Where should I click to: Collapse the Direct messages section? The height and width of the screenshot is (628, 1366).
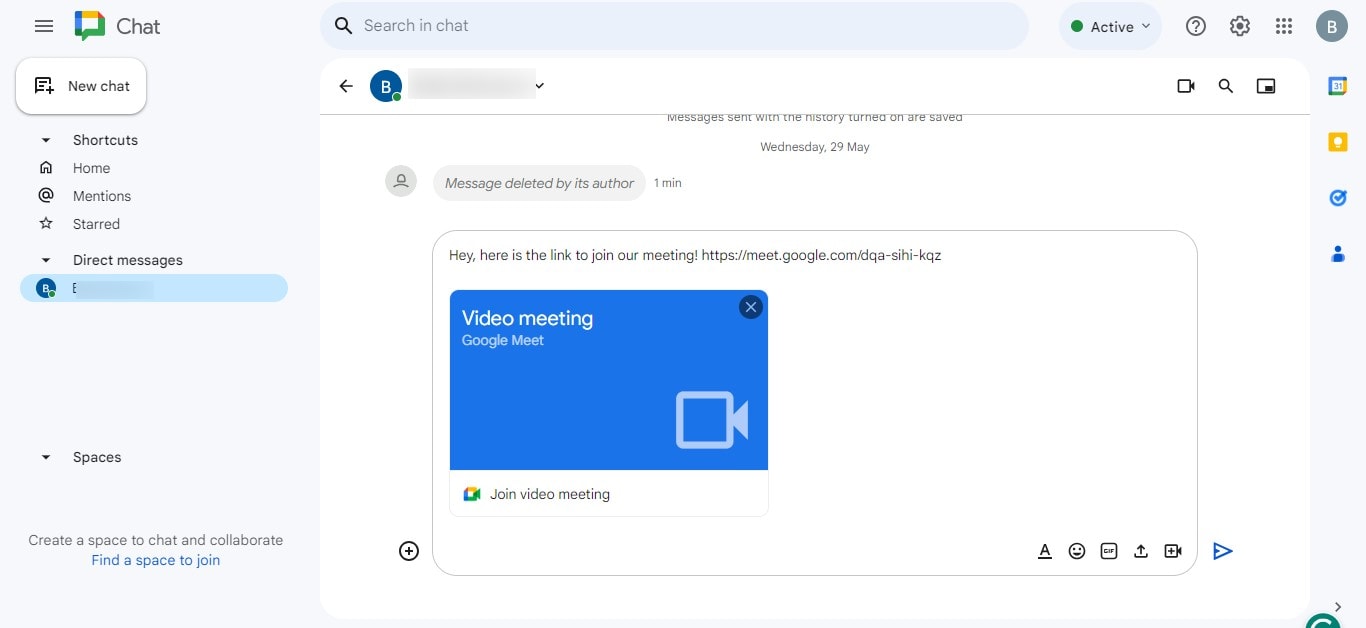tap(45, 260)
